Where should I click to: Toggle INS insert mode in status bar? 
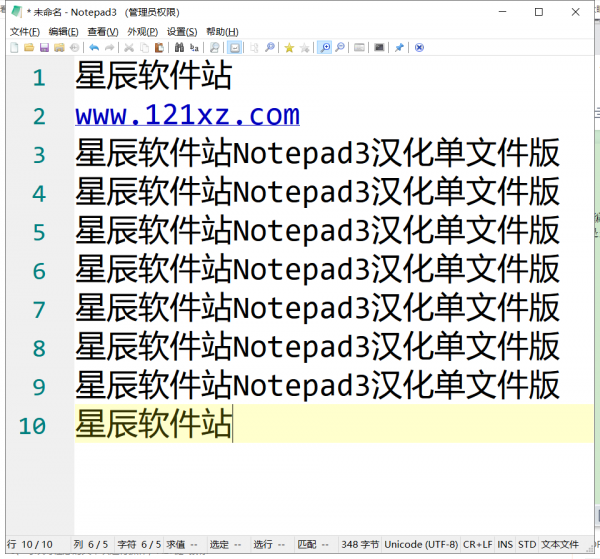tap(505, 544)
